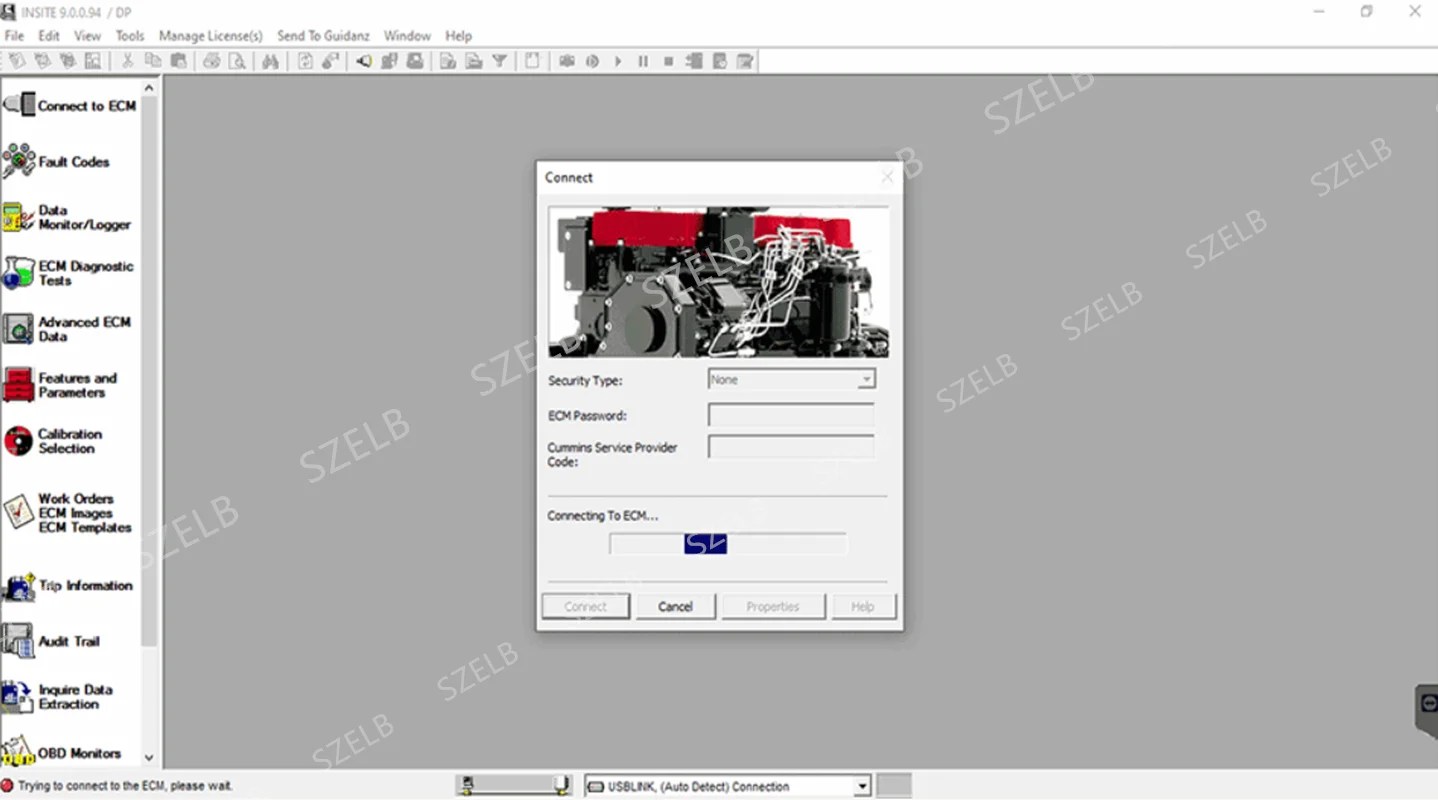This screenshot has width=1438, height=800.
Task: Click the Play button in toolbar
Action: (618, 62)
